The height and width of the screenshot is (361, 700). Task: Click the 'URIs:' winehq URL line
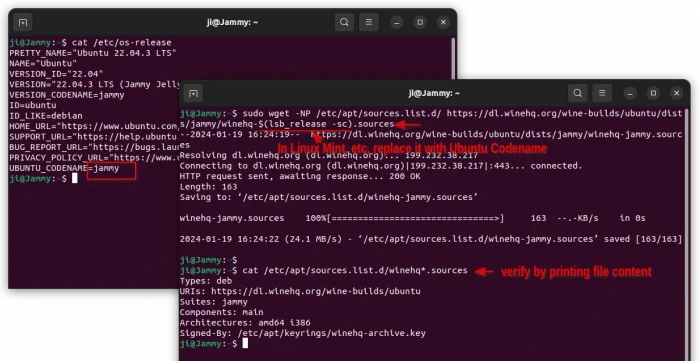pyautogui.click(x=300, y=291)
